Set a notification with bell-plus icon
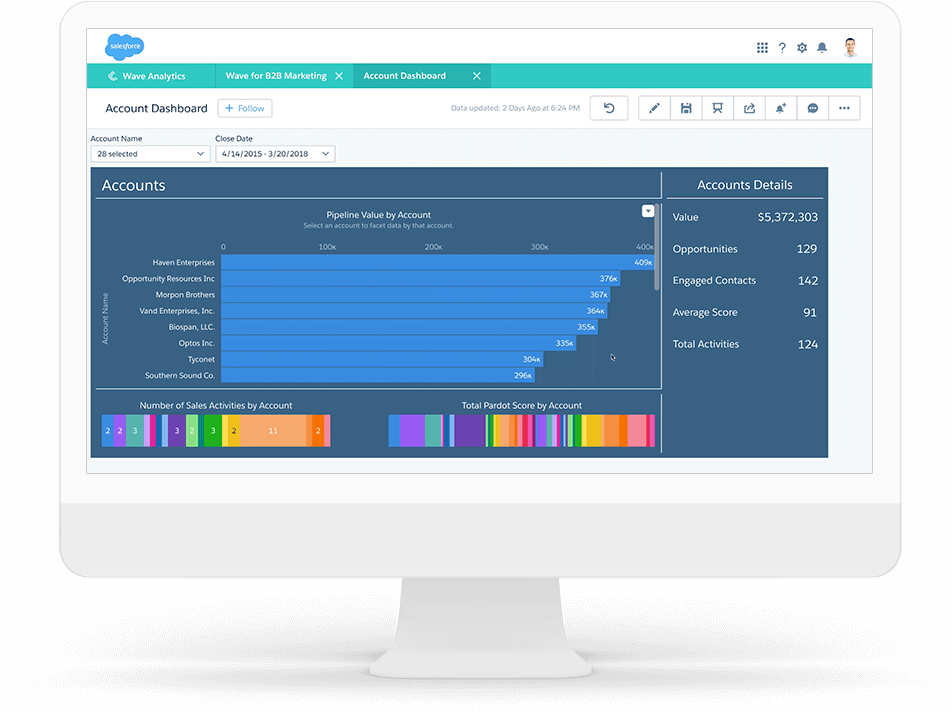Screen dimensions: 952x712 pos(781,108)
